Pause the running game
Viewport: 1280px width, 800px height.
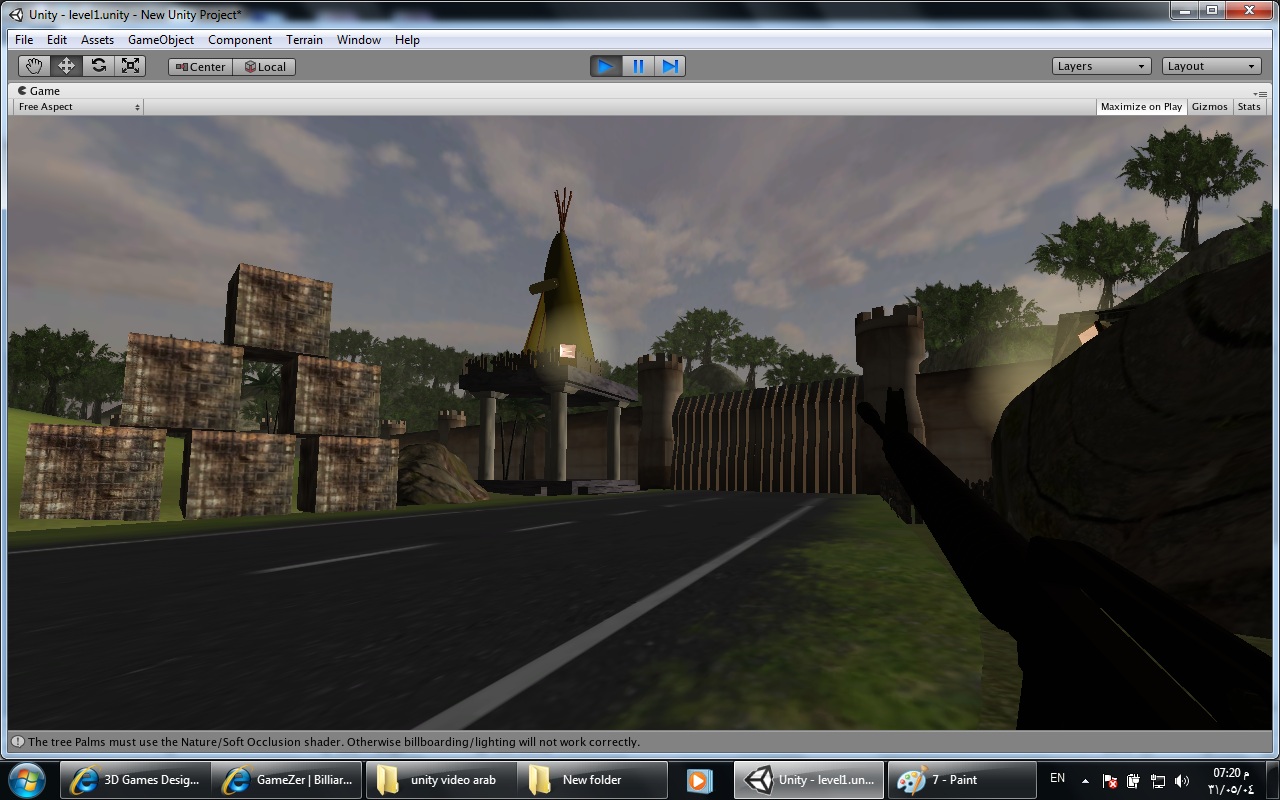[637, 66]
